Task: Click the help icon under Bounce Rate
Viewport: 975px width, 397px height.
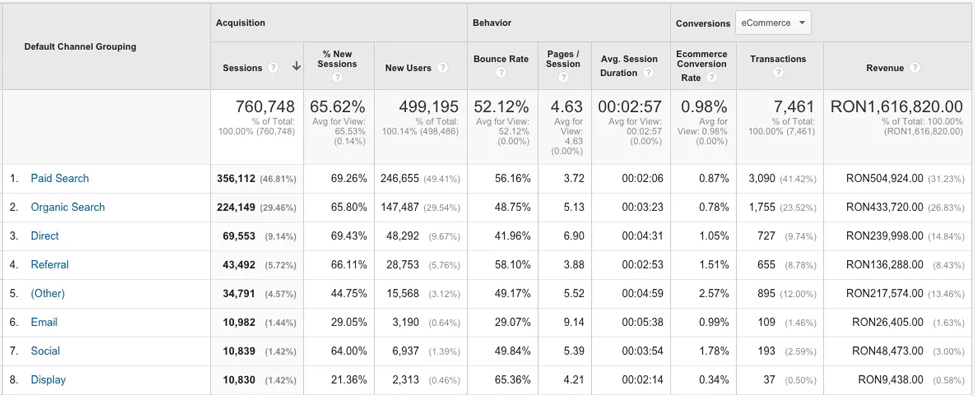Action: [x=501, y=72]
